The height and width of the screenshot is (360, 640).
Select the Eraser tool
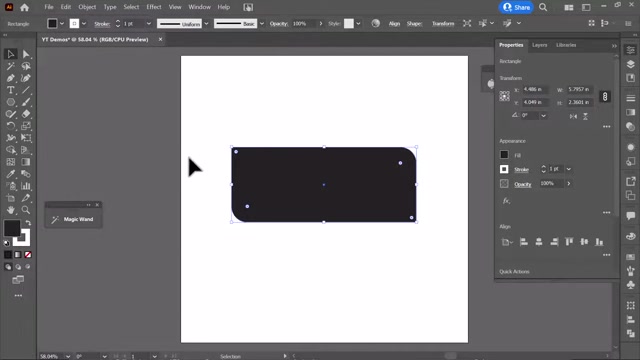pos(26,114)
